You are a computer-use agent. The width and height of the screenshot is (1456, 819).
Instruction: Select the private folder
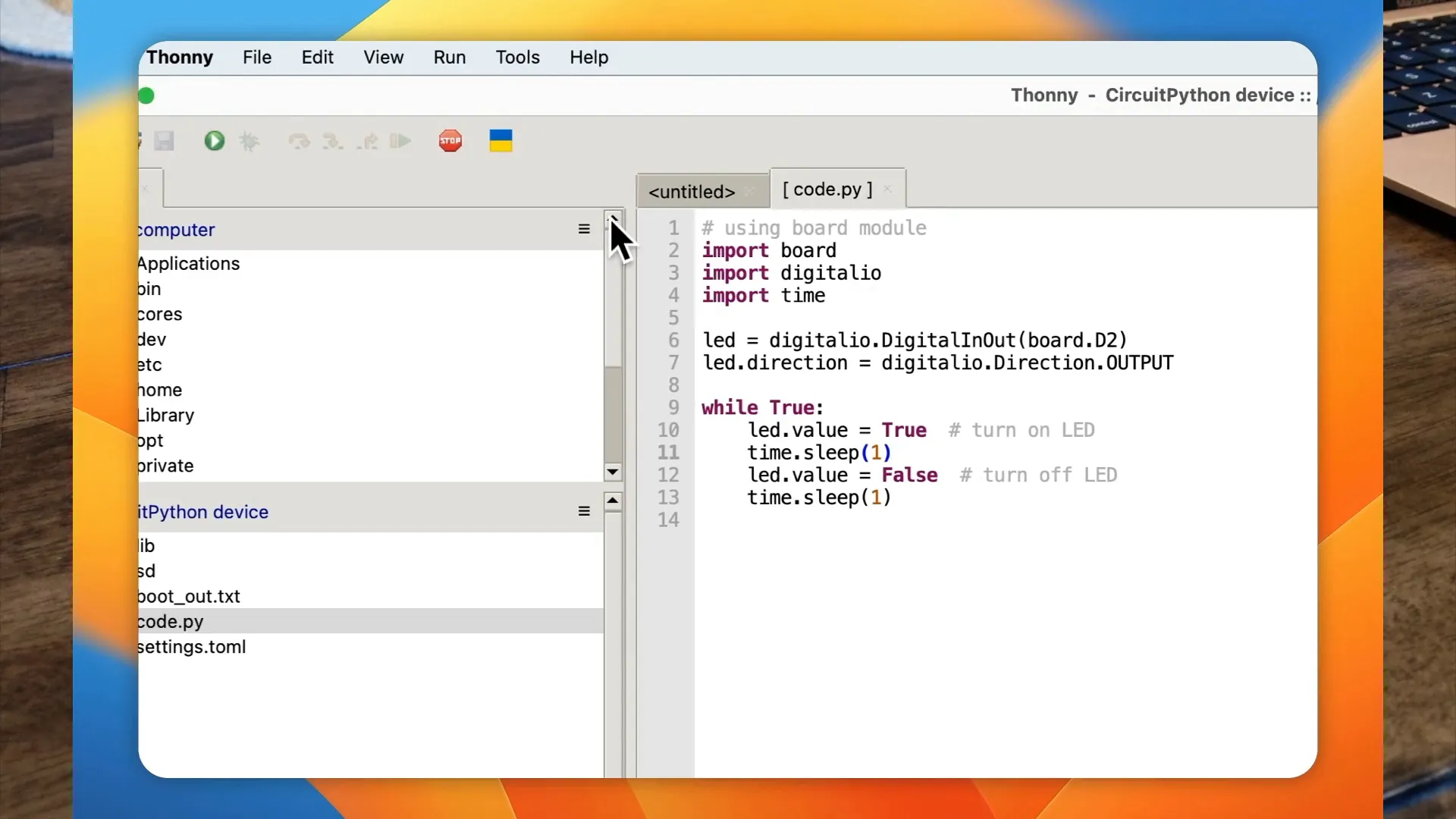pos(371,466)
